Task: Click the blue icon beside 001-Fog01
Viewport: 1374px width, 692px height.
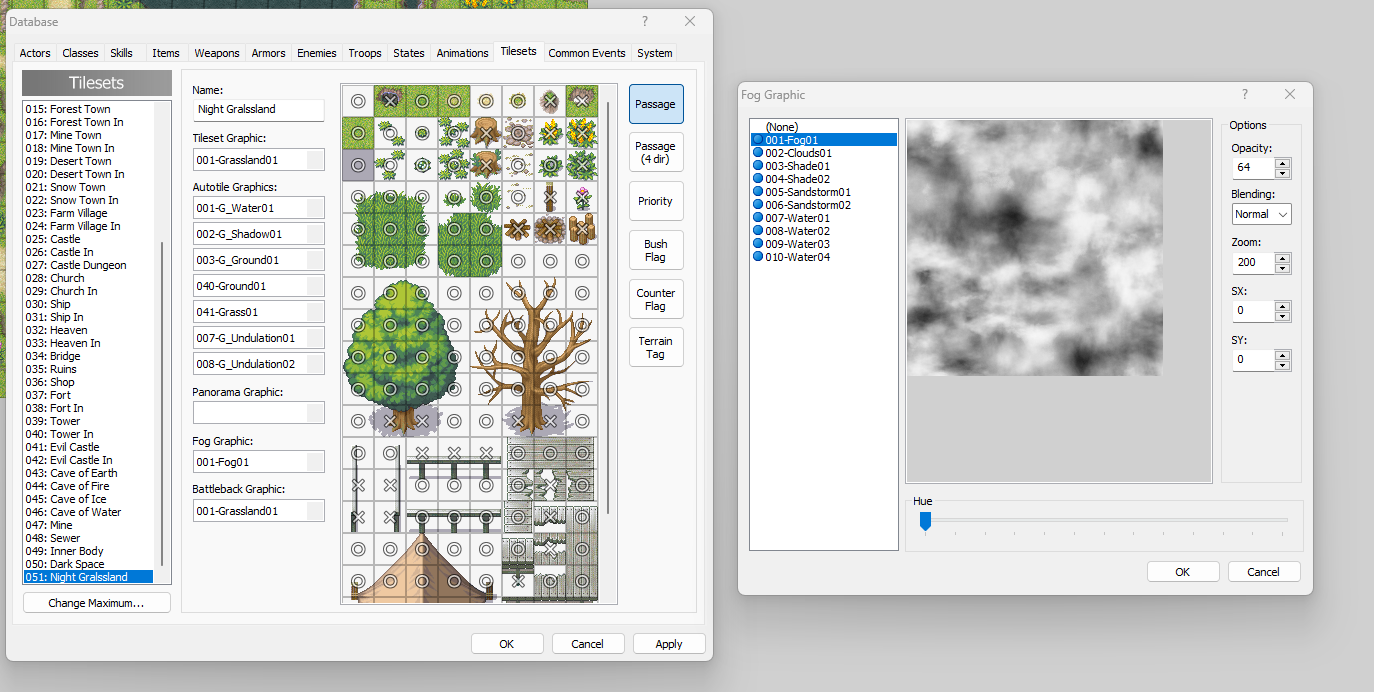Action: 758,140
